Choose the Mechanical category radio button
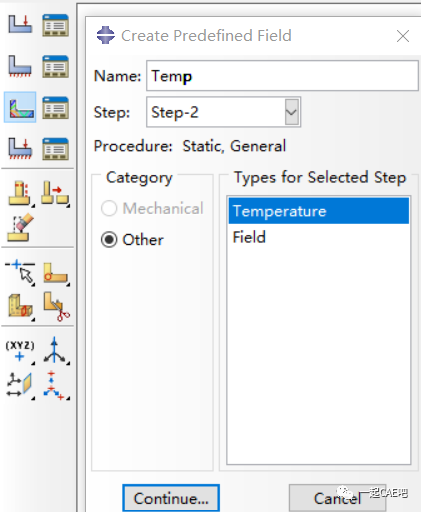This screenshot has height=512, width=421. coord(109,209)
